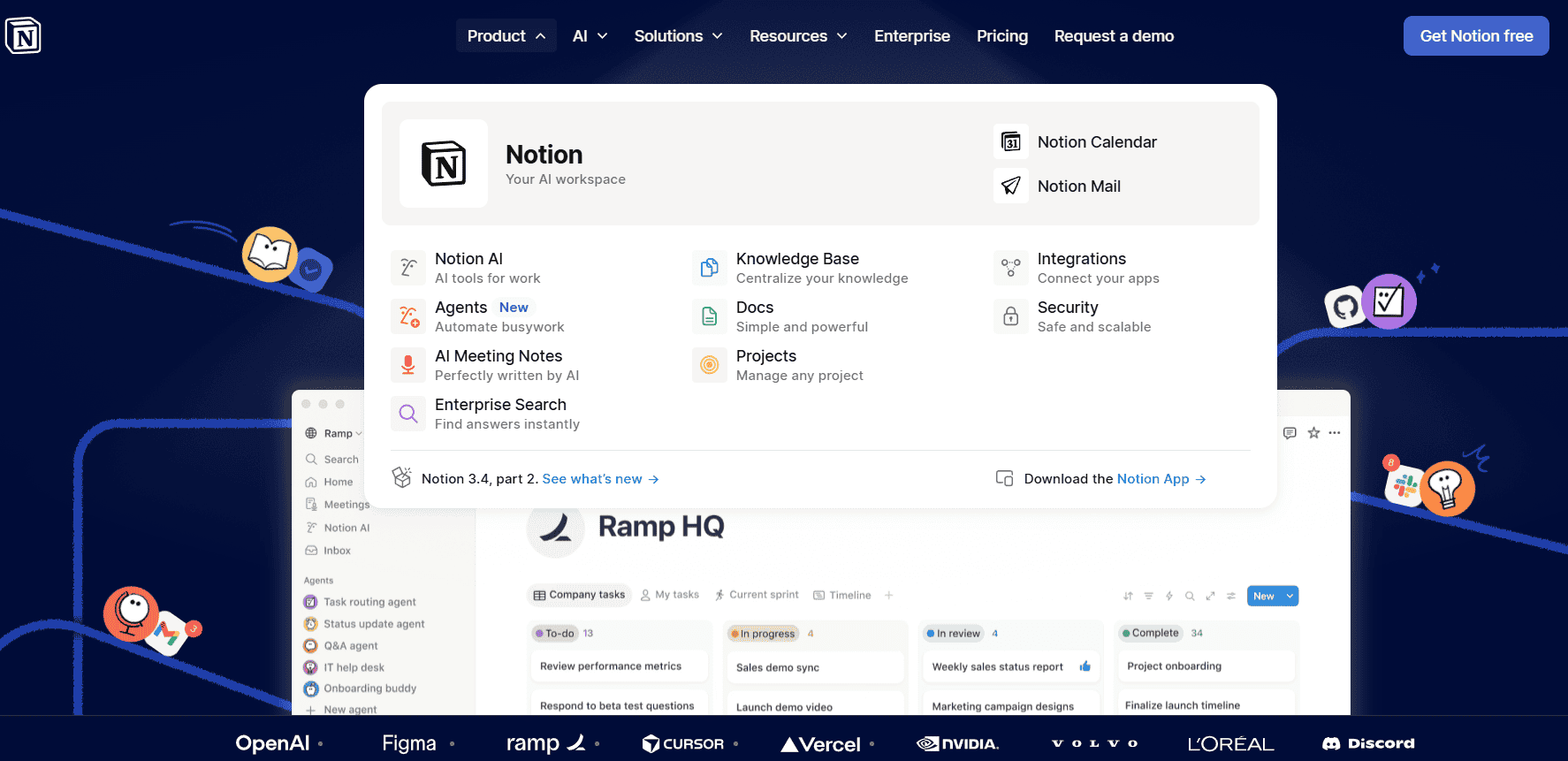Click the Docs page icon
Screen dimensions: 1568x761
pos(710,316)
